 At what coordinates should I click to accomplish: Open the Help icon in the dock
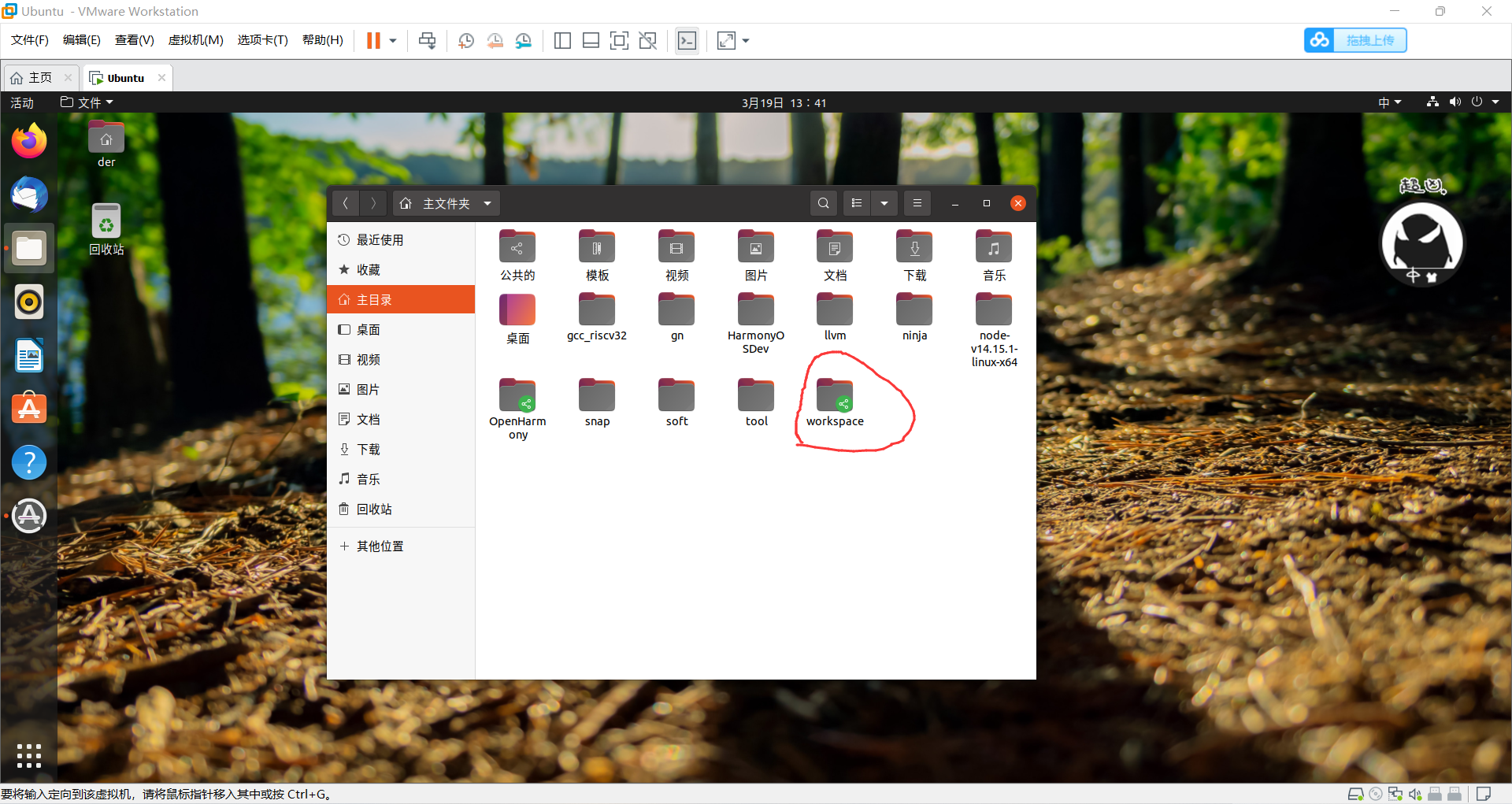[x=29, y=462]
